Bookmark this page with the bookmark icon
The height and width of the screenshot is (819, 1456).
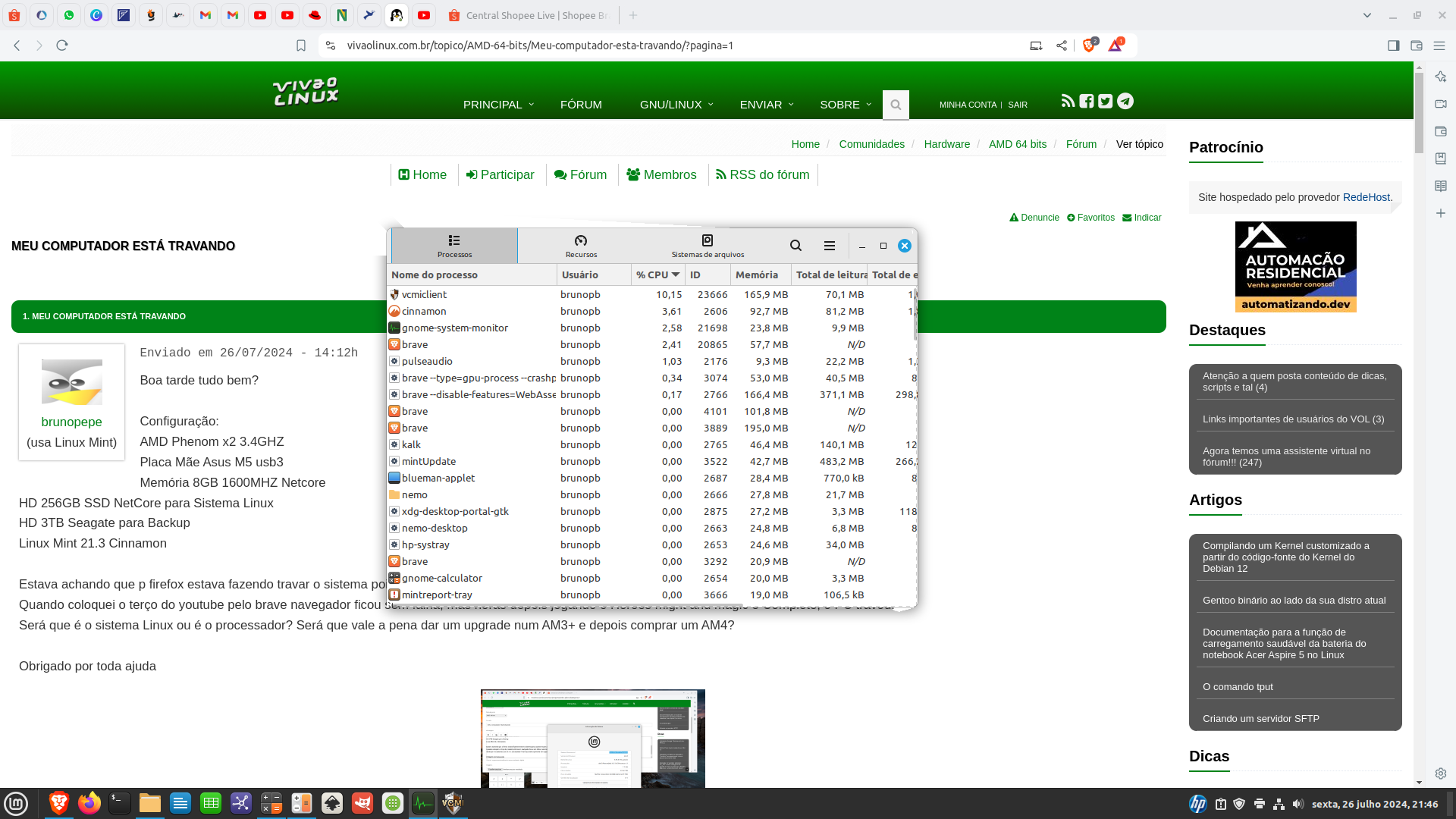301,45
